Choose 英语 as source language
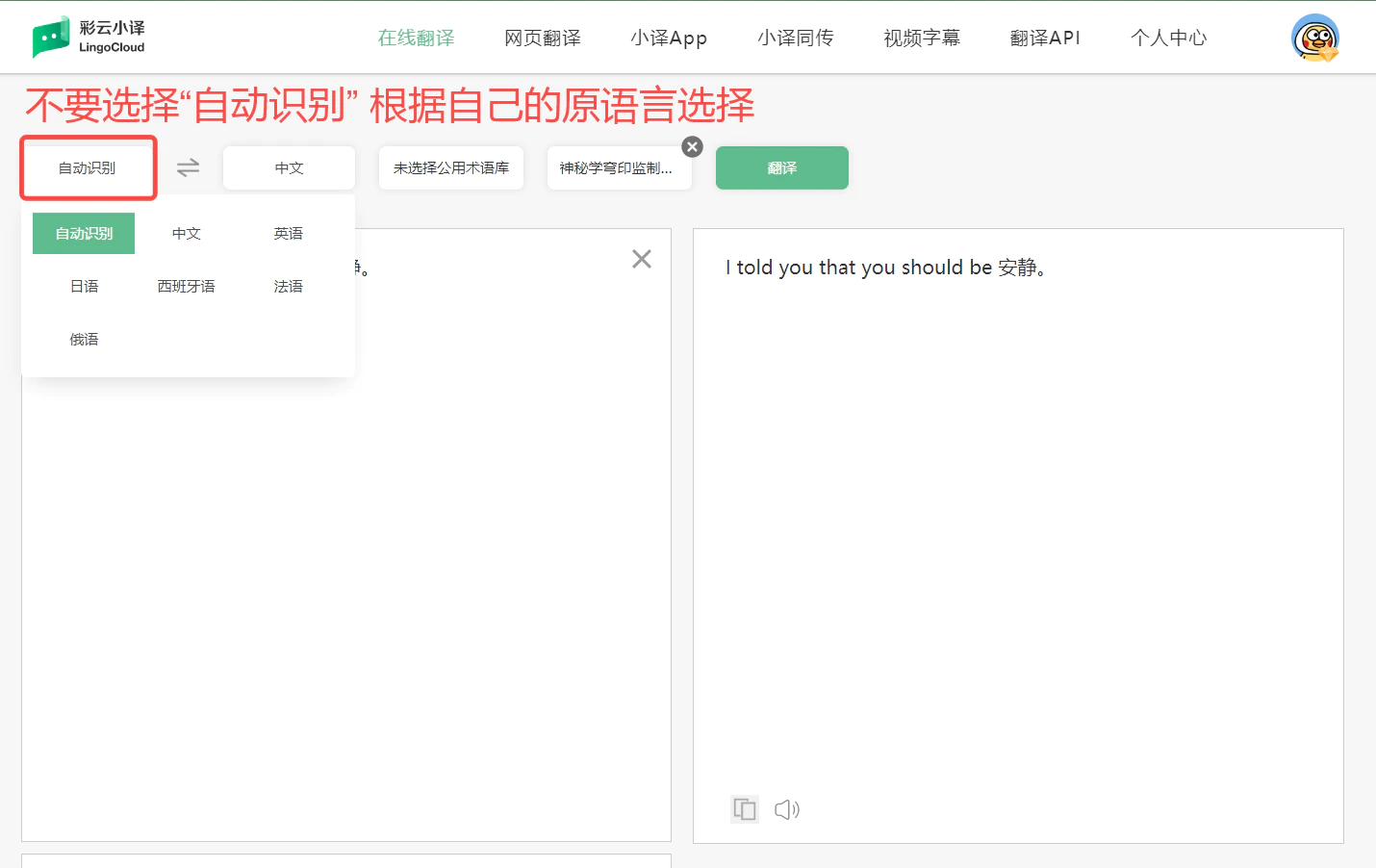The image size is (1376, 868). 288,234
